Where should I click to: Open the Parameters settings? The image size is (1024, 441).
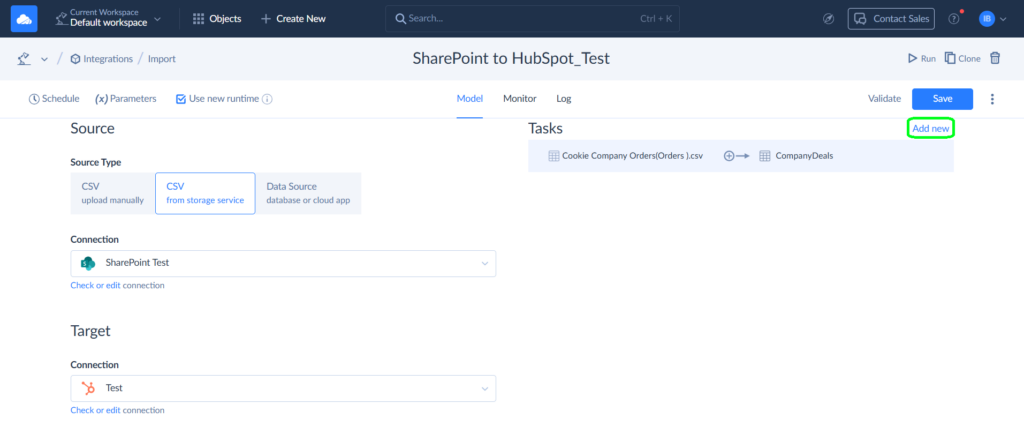click(x=126, y=99)
